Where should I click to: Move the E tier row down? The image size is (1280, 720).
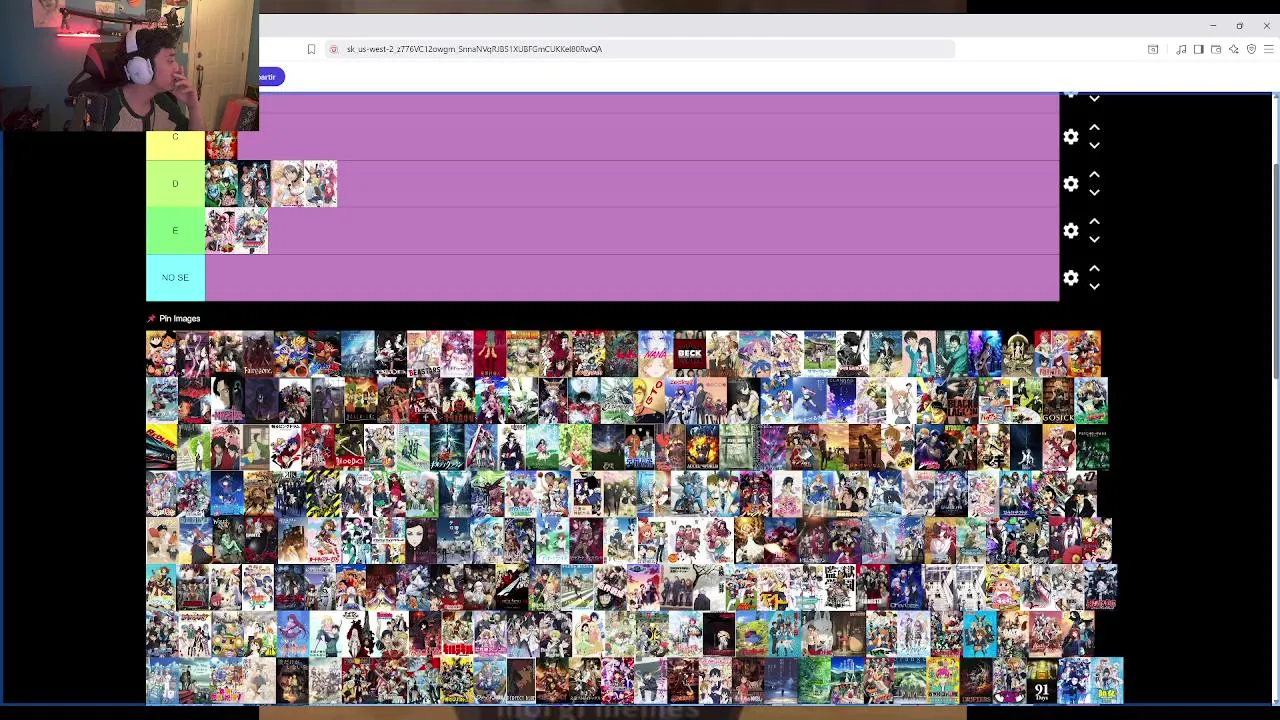click(1094, 240)
